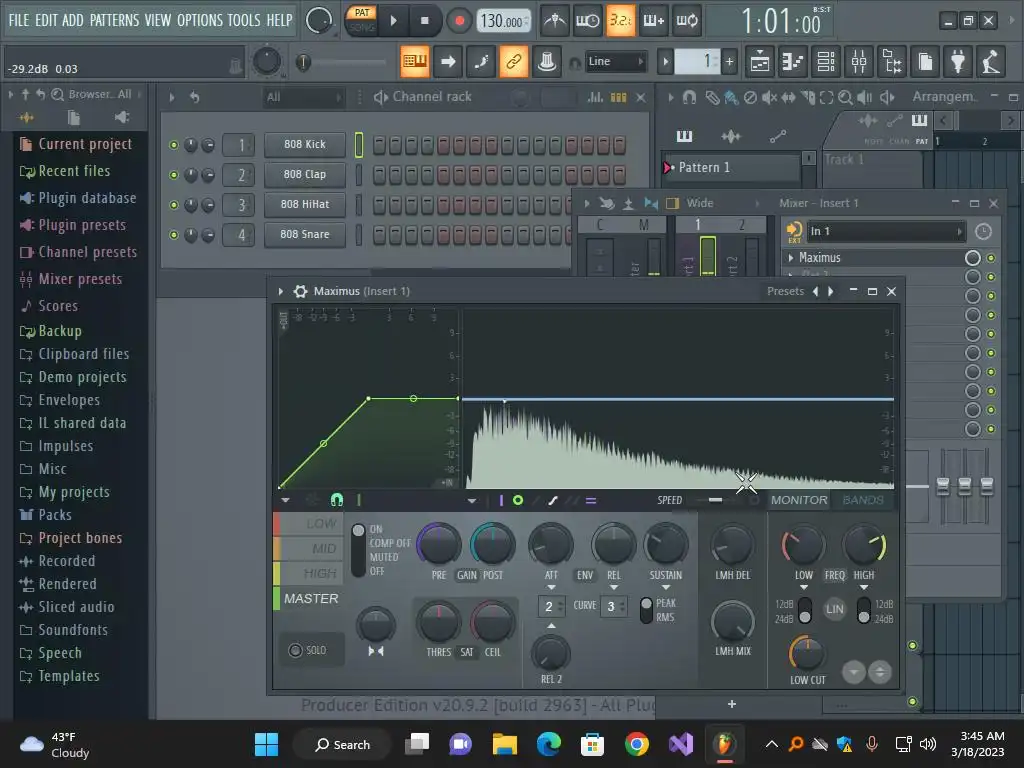The width and height of the screenshot is (1024, 768).
Task: Arm the record button
Action: tap(459, 21)
